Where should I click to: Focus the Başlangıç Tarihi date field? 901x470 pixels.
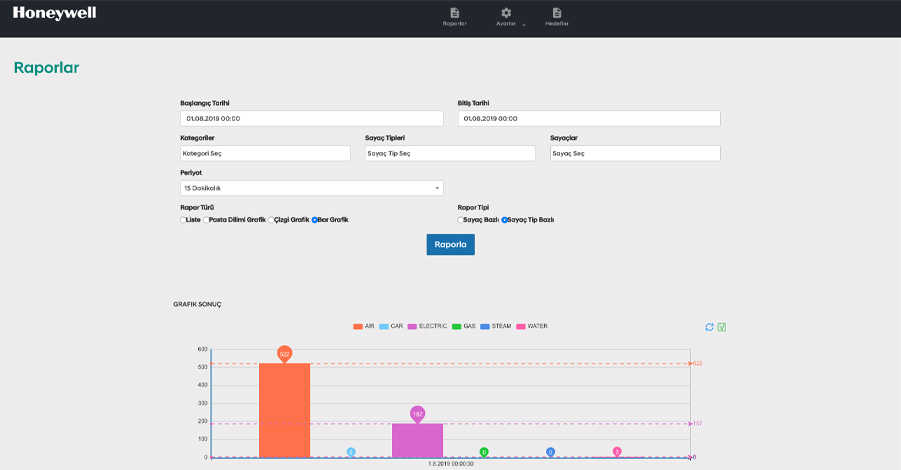coord(312,118)
